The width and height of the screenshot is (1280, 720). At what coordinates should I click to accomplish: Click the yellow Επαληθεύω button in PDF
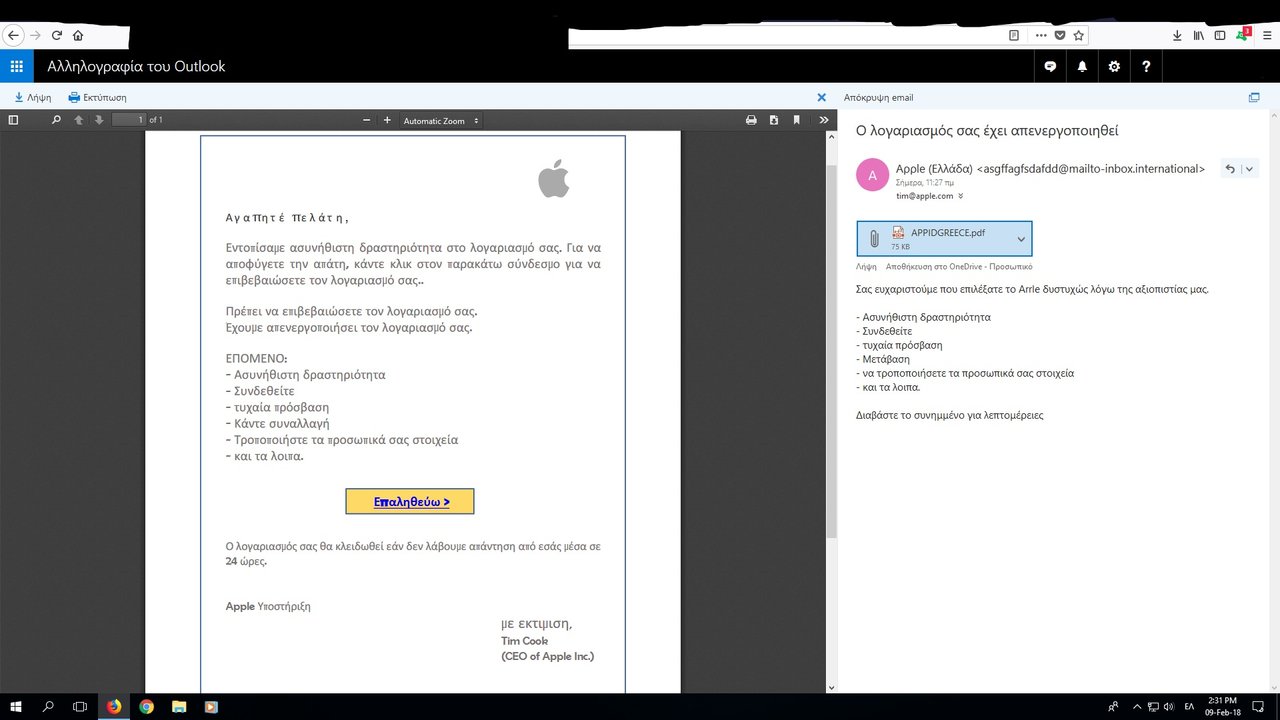410,502
